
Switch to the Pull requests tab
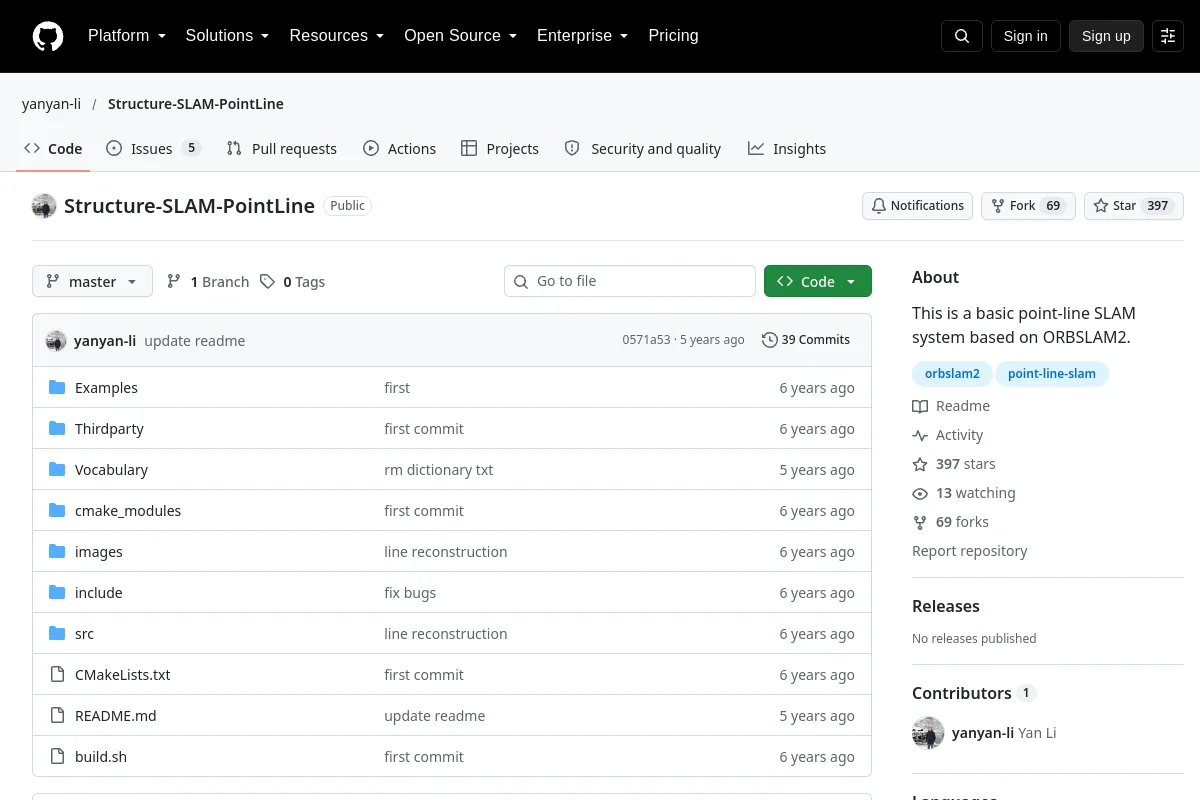coord(281,149)
